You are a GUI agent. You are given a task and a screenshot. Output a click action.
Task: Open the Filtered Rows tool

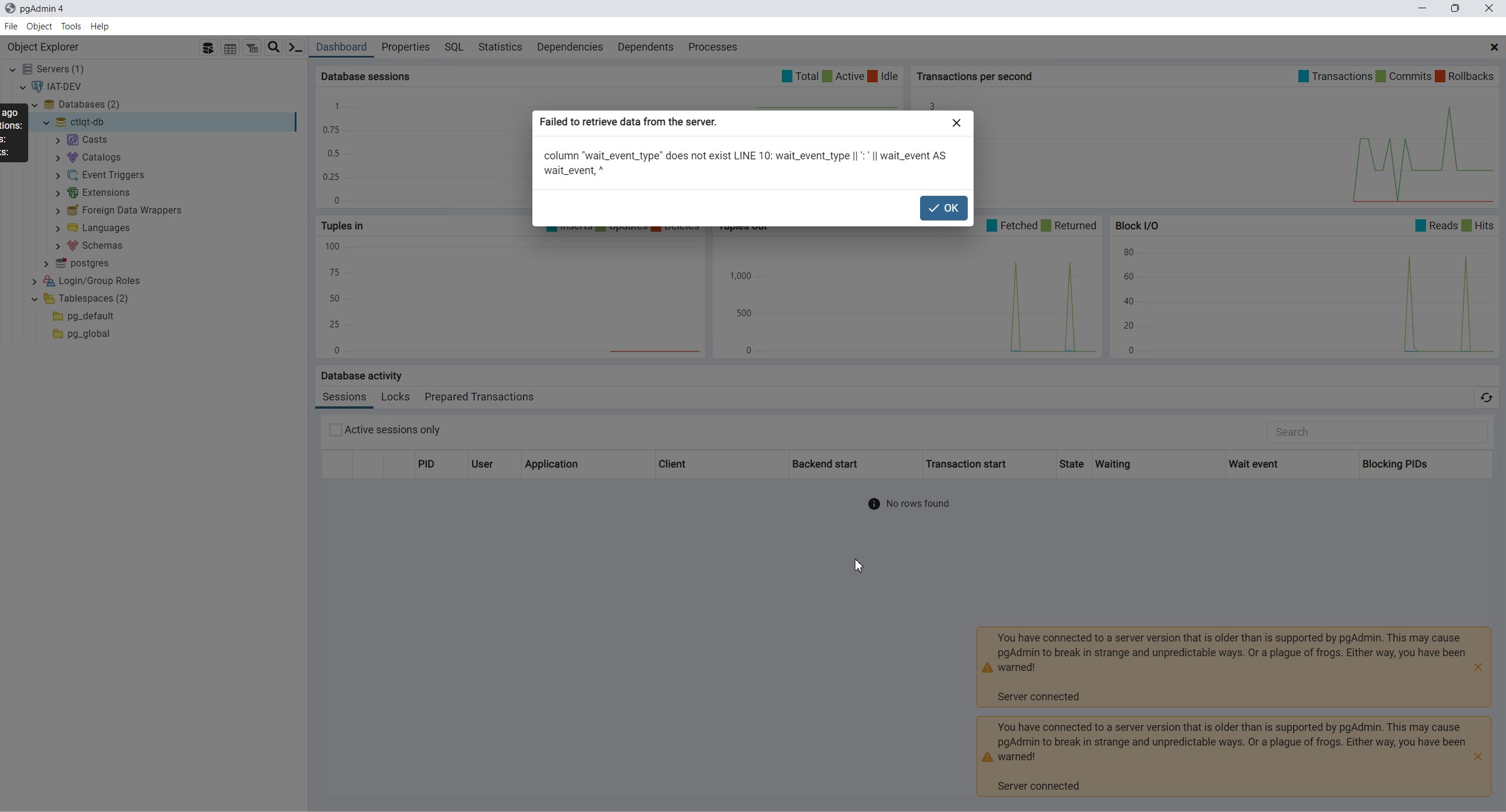pyautogui.click(x=252, y=48)
